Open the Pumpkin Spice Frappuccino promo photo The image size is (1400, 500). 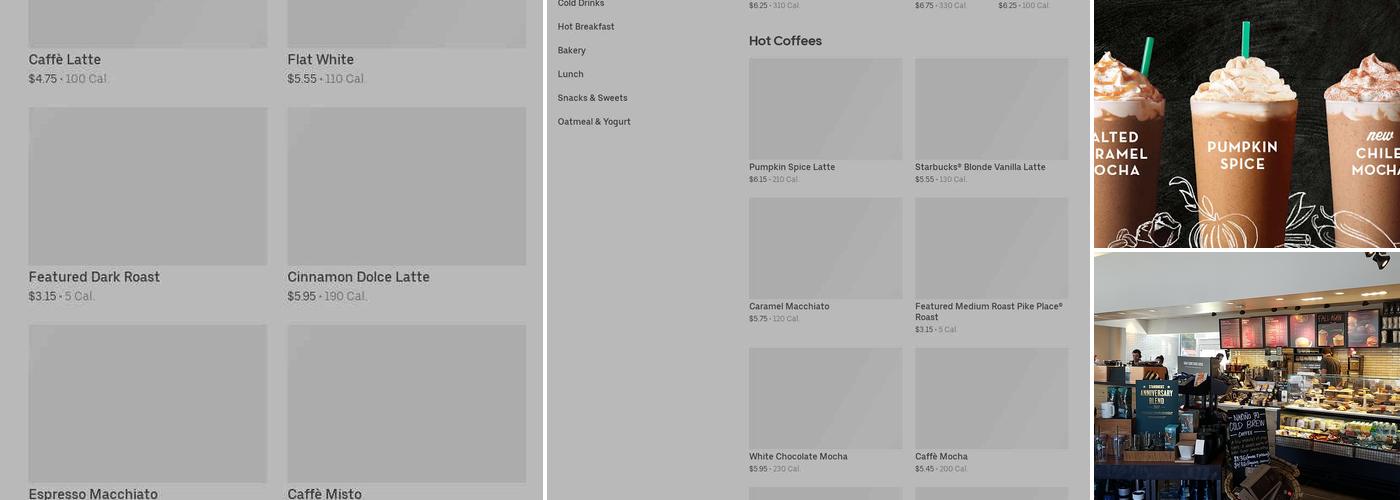click(1246, 124)
